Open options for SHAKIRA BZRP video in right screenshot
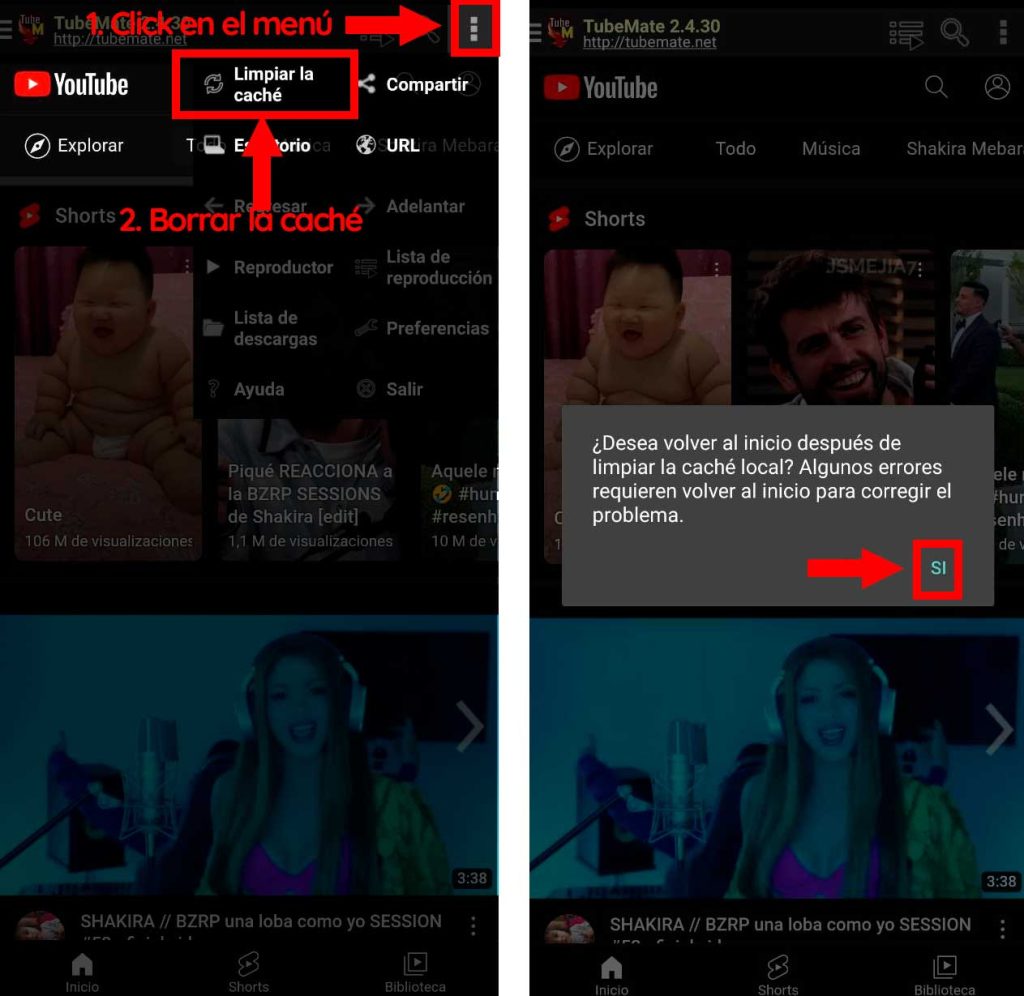The width and height of the screenshot is (1024, 996). pyautogui.click(x=1002, y=928)
